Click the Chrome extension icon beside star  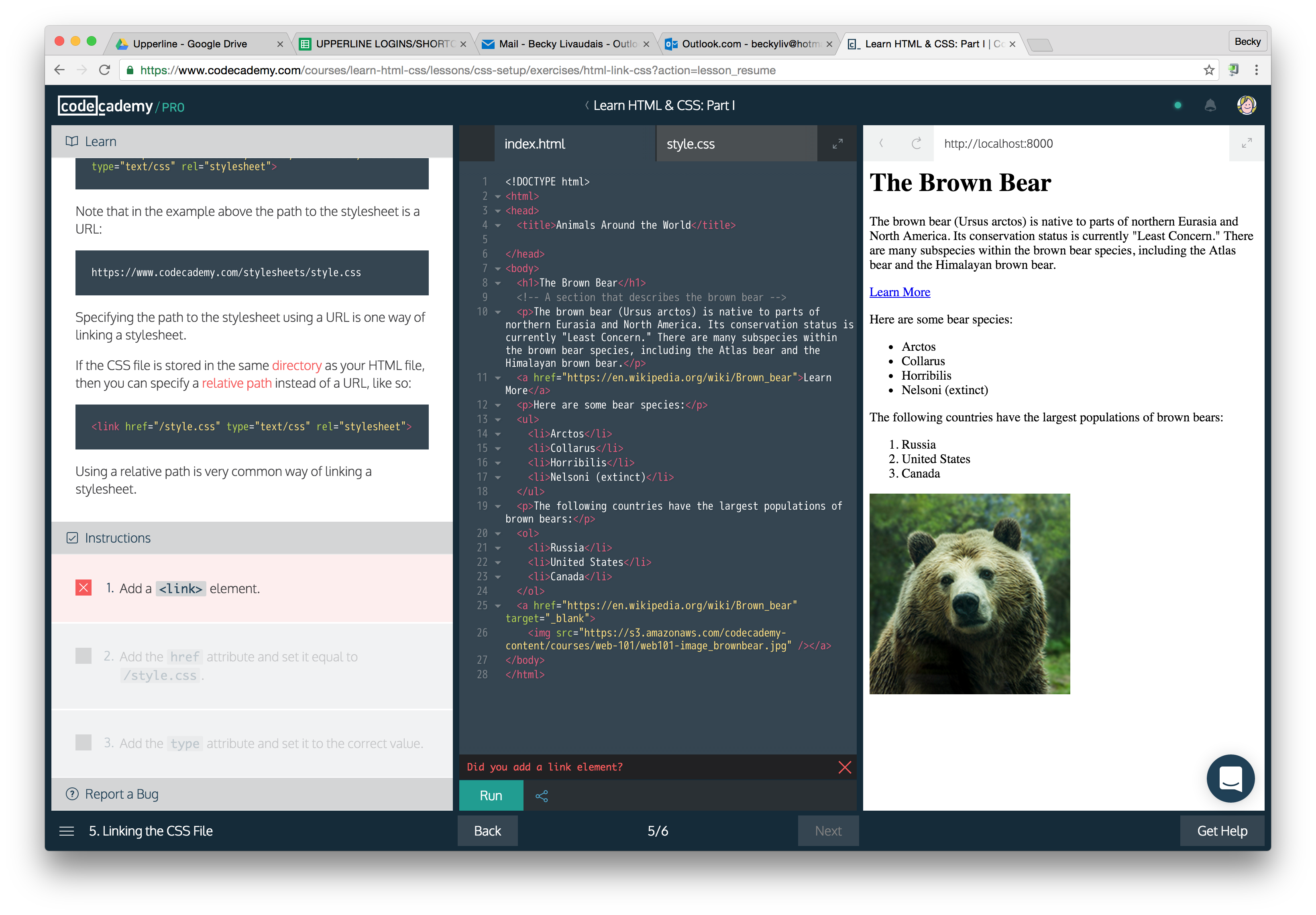1233,70
